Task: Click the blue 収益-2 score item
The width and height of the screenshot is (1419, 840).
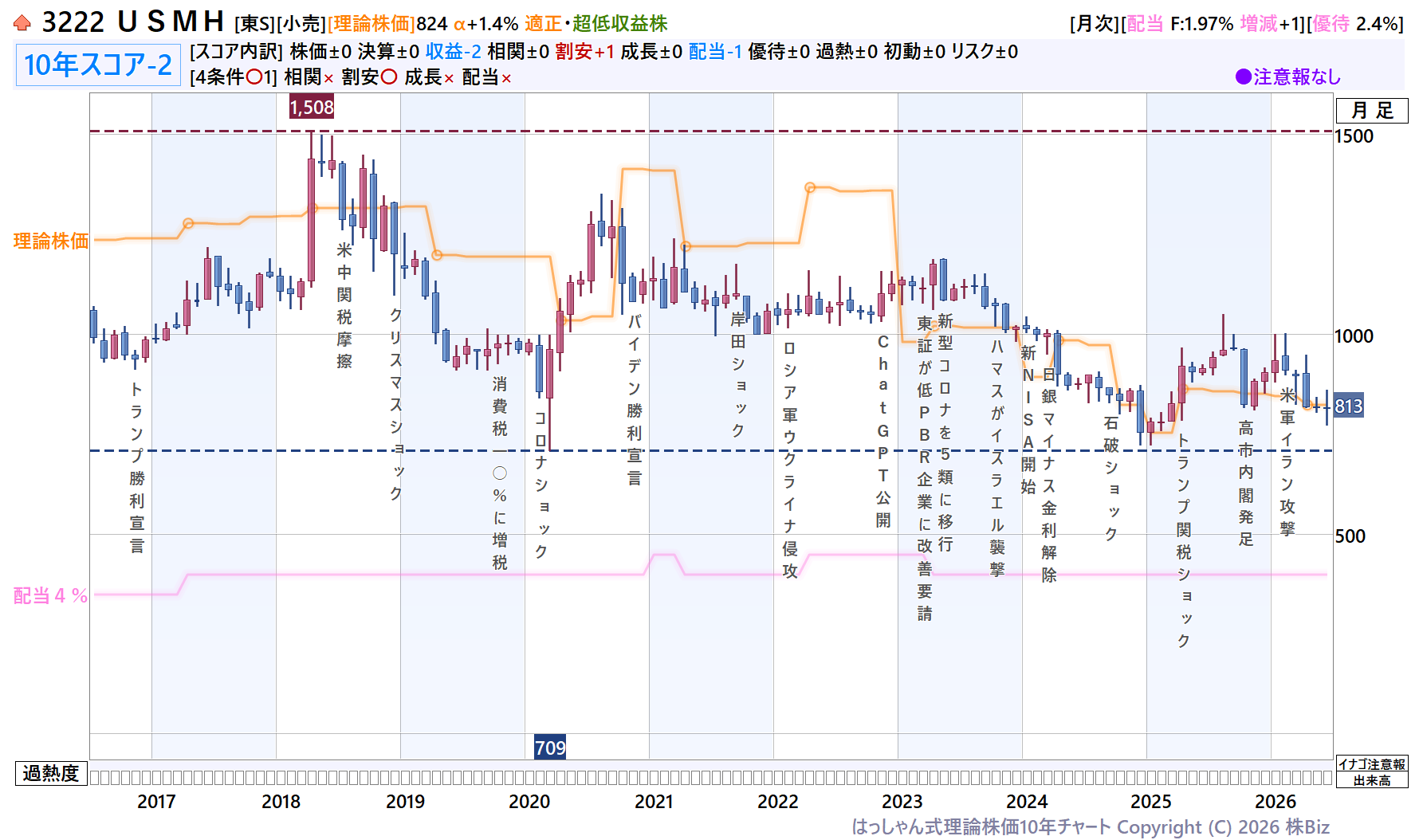Action: [x=453, y=52]
